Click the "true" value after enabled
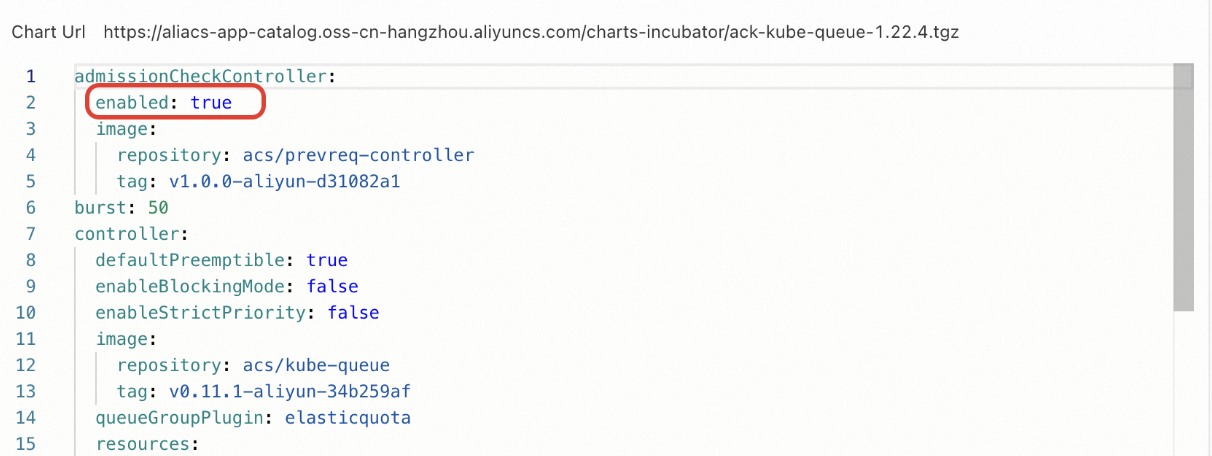Viewport: 1212px width, 456px height. tap(211, 102)
